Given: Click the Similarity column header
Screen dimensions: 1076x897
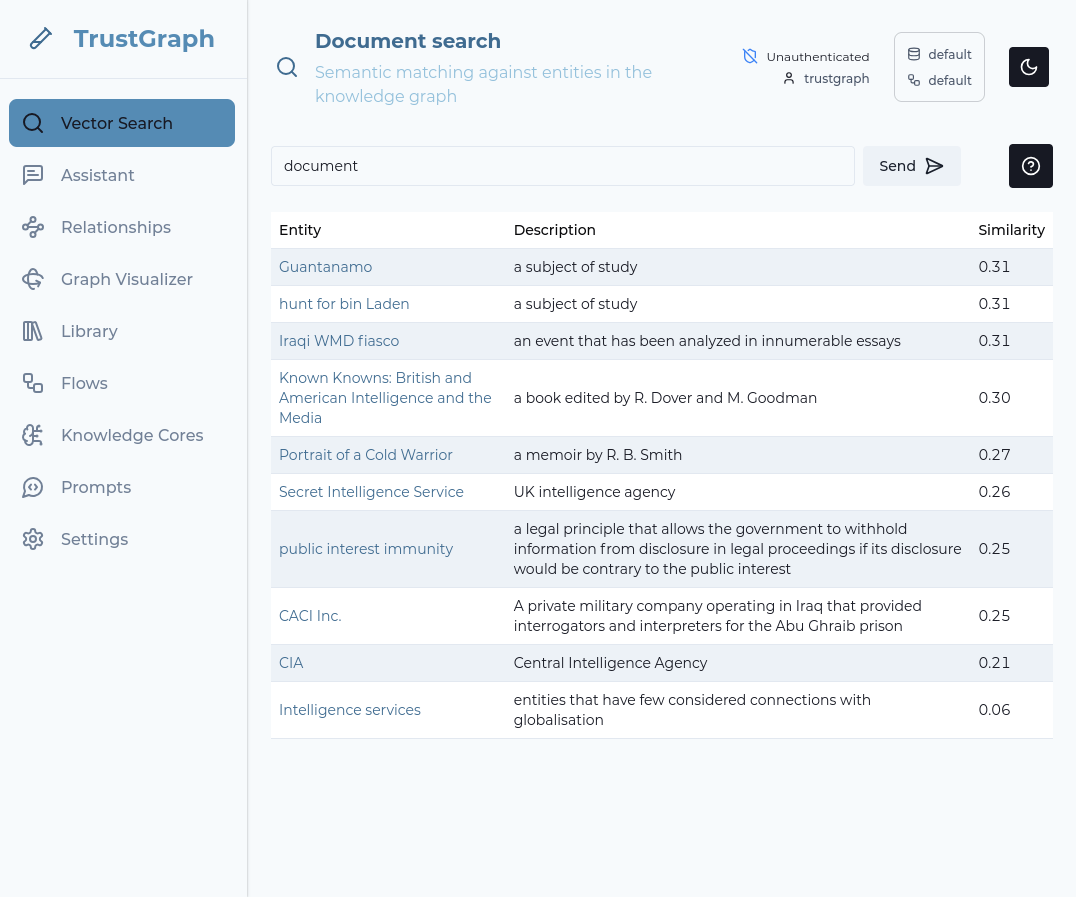Looking at the screenshot, I should click(1011, 230).
